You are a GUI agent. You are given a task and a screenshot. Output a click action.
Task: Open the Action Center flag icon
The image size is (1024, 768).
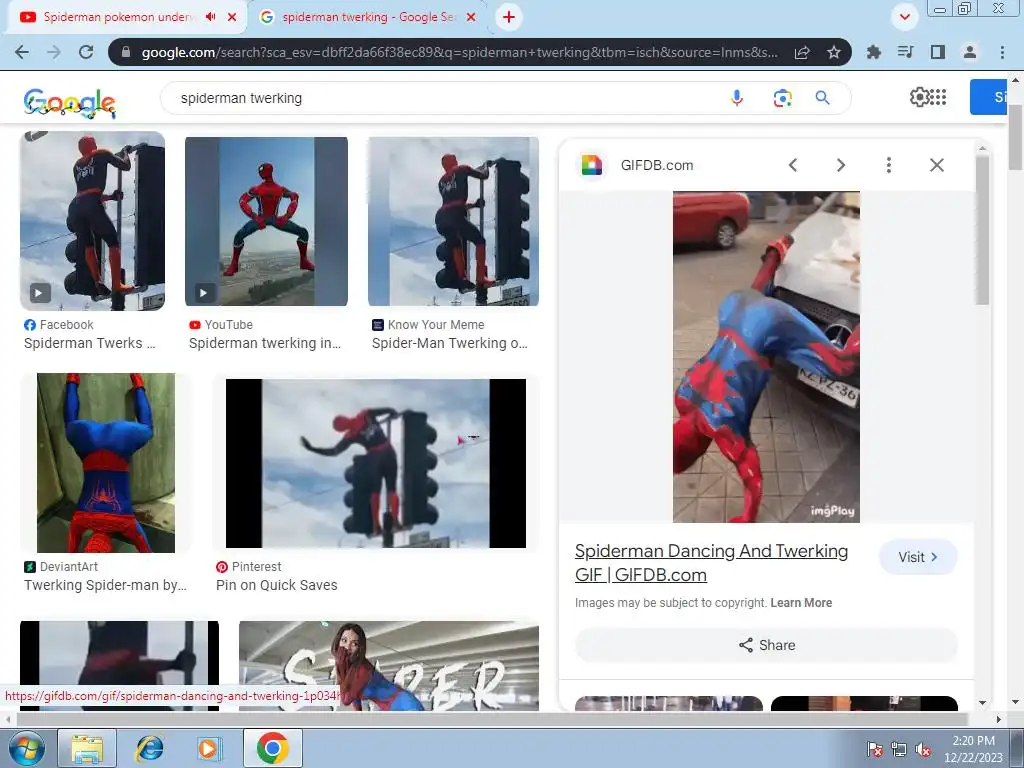874,749
